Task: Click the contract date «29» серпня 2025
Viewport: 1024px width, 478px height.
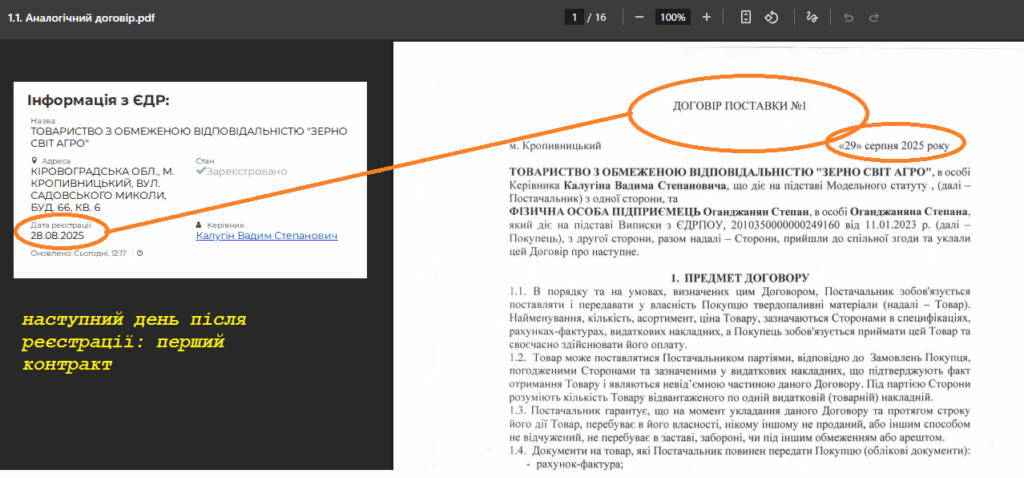Action: point(895,146)
